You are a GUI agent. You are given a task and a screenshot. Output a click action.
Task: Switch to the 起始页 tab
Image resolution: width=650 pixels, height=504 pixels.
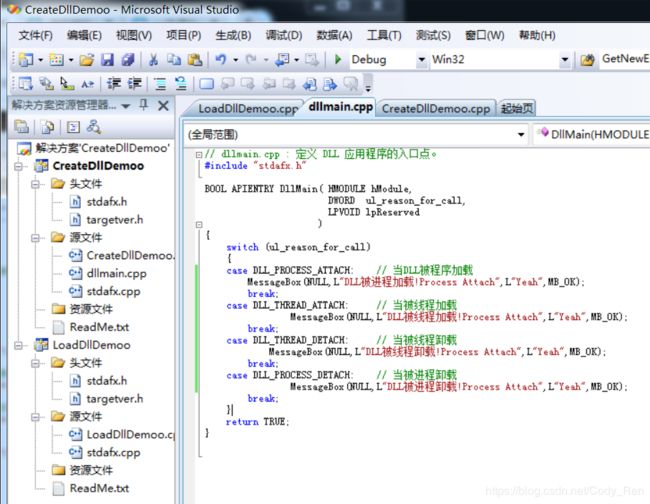tap(517, 109)
